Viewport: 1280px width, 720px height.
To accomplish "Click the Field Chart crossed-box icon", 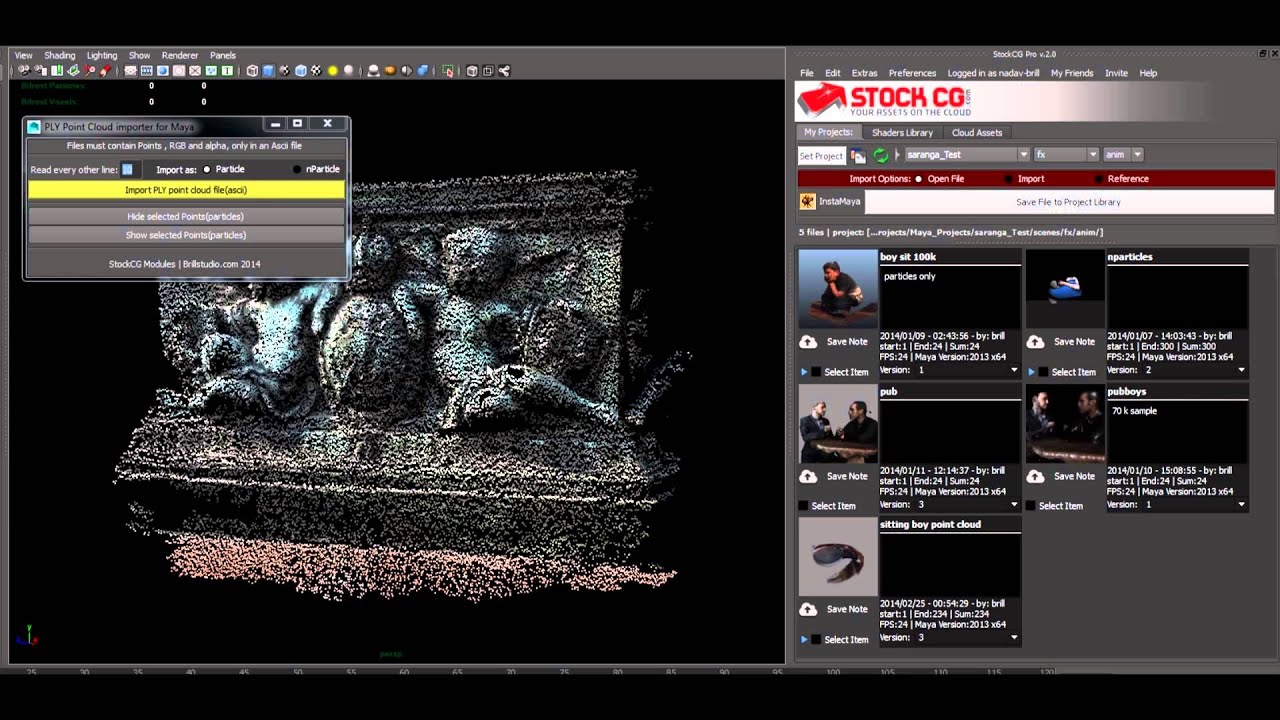I will pos(195,71).
